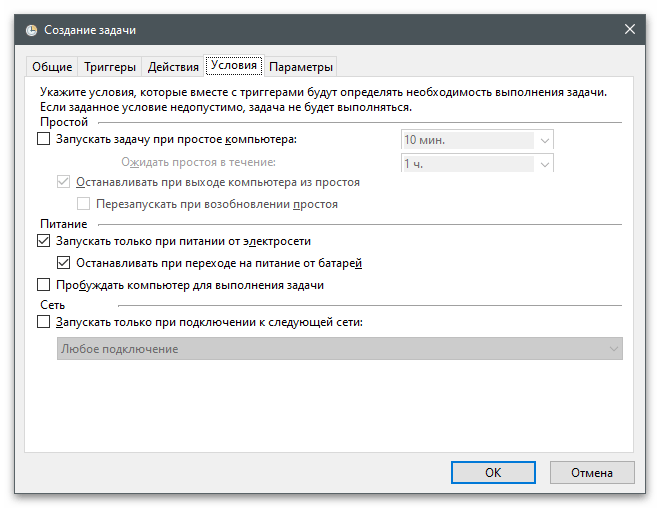Expand the 1 ч. wait duration dropdown
This screenshot has height=508, width=660.
point(477,163)
